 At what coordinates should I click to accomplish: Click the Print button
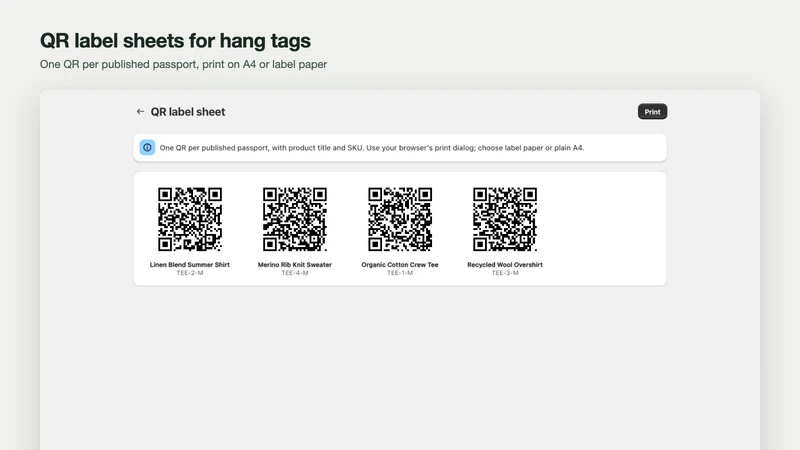(x=652, y=112)
